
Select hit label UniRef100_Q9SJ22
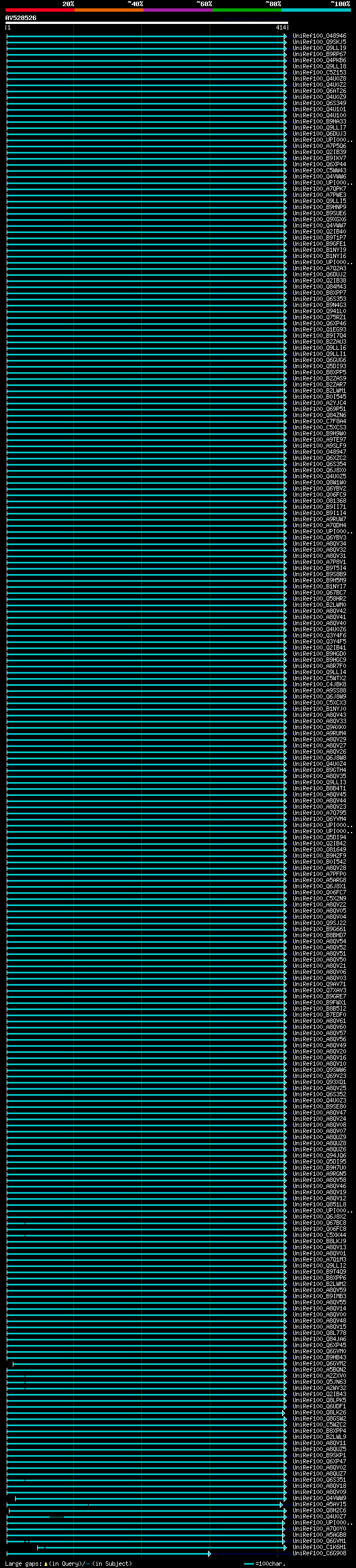point(319,923)
